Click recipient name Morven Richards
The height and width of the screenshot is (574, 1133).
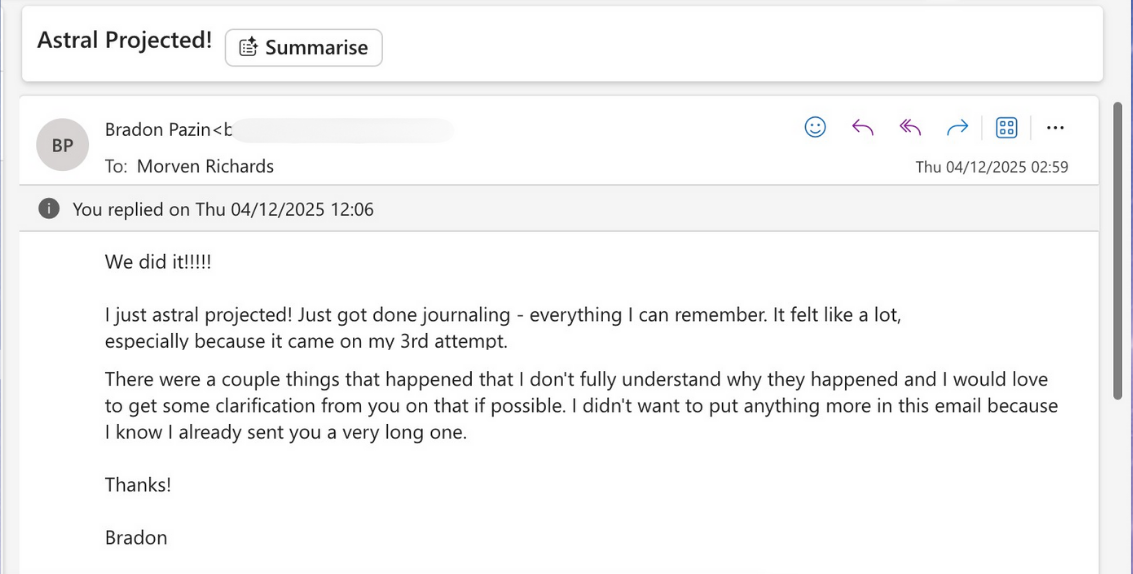[x=205, y=166]
